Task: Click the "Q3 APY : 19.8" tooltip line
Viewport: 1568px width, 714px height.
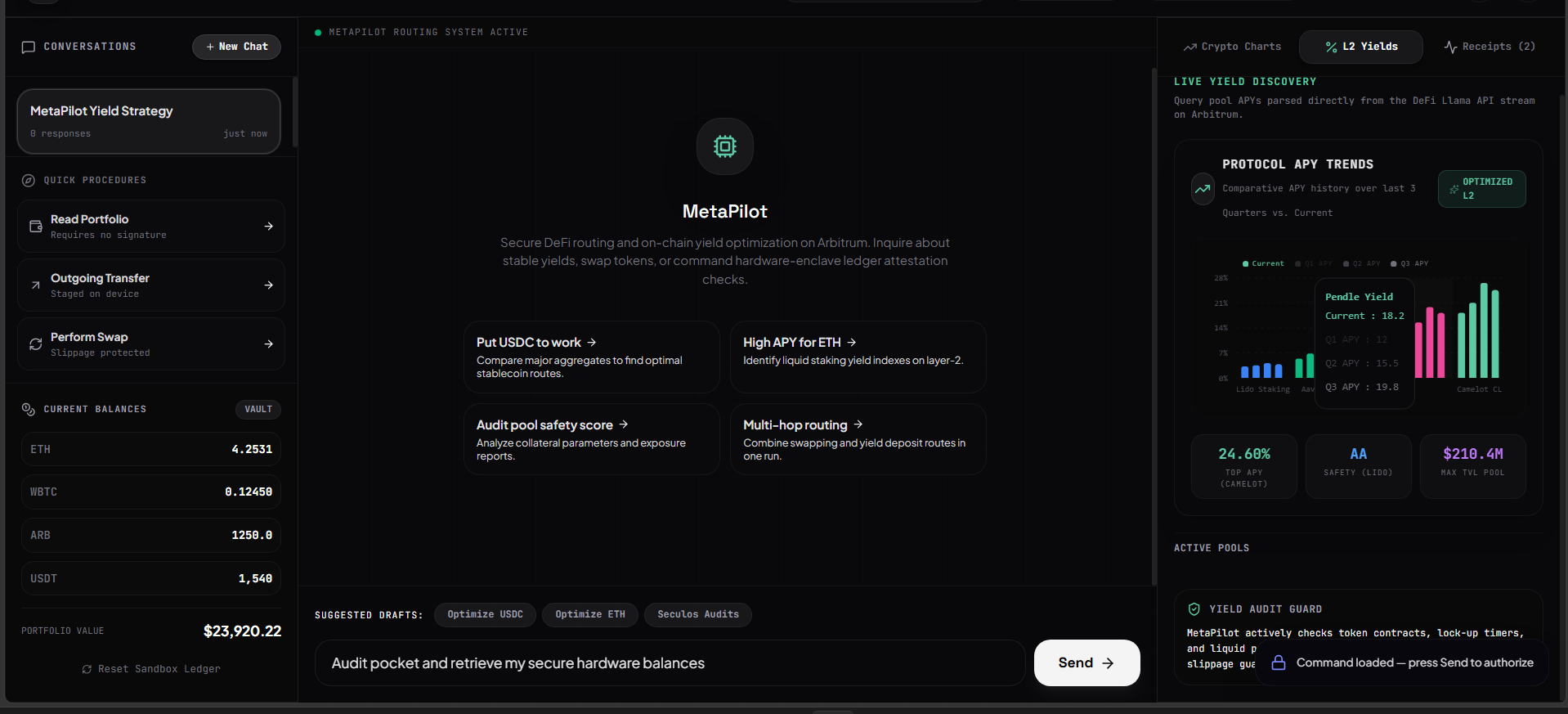Action: click(x=1362, y=388)
